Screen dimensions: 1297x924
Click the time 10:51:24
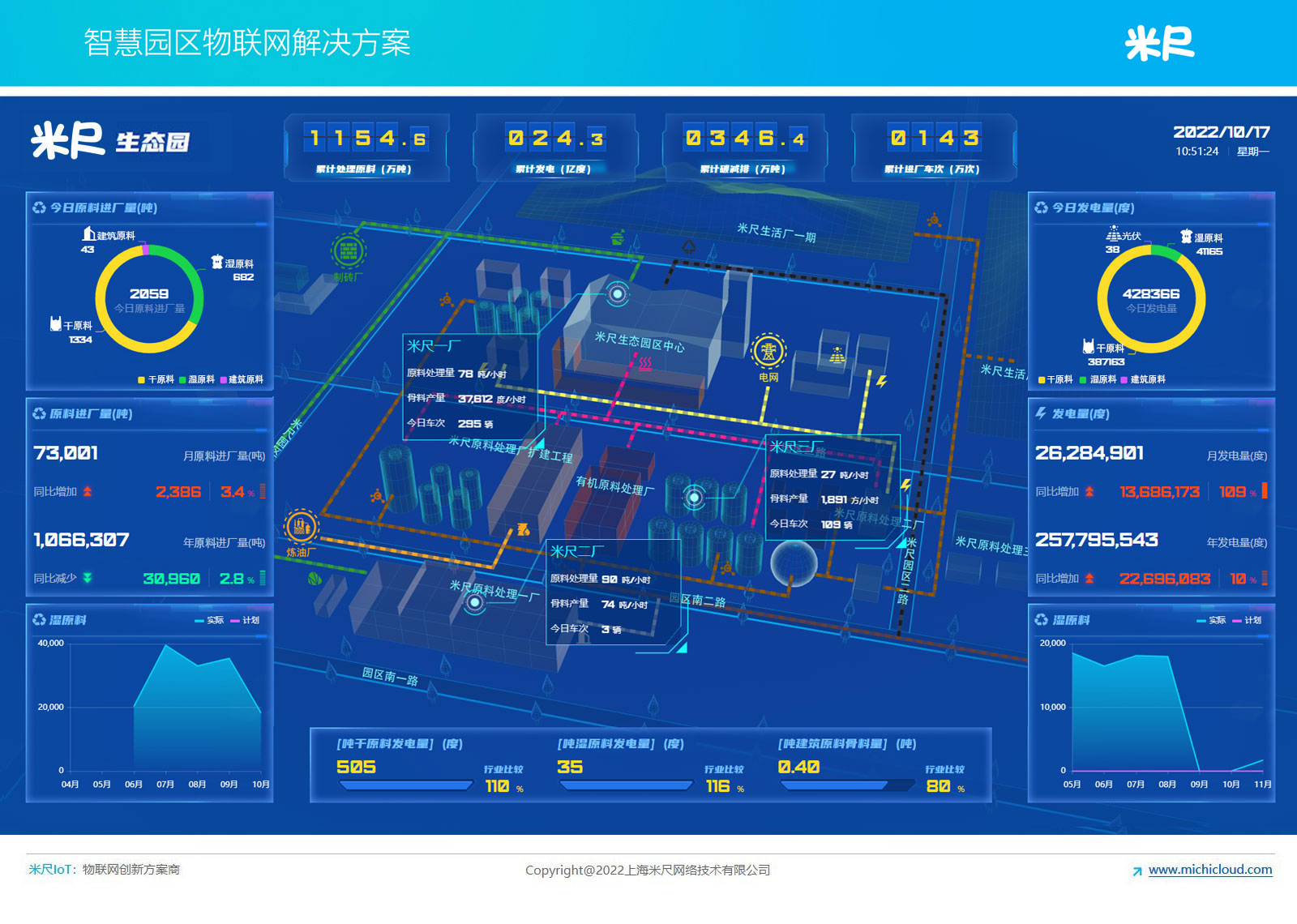click(1197, 152)
